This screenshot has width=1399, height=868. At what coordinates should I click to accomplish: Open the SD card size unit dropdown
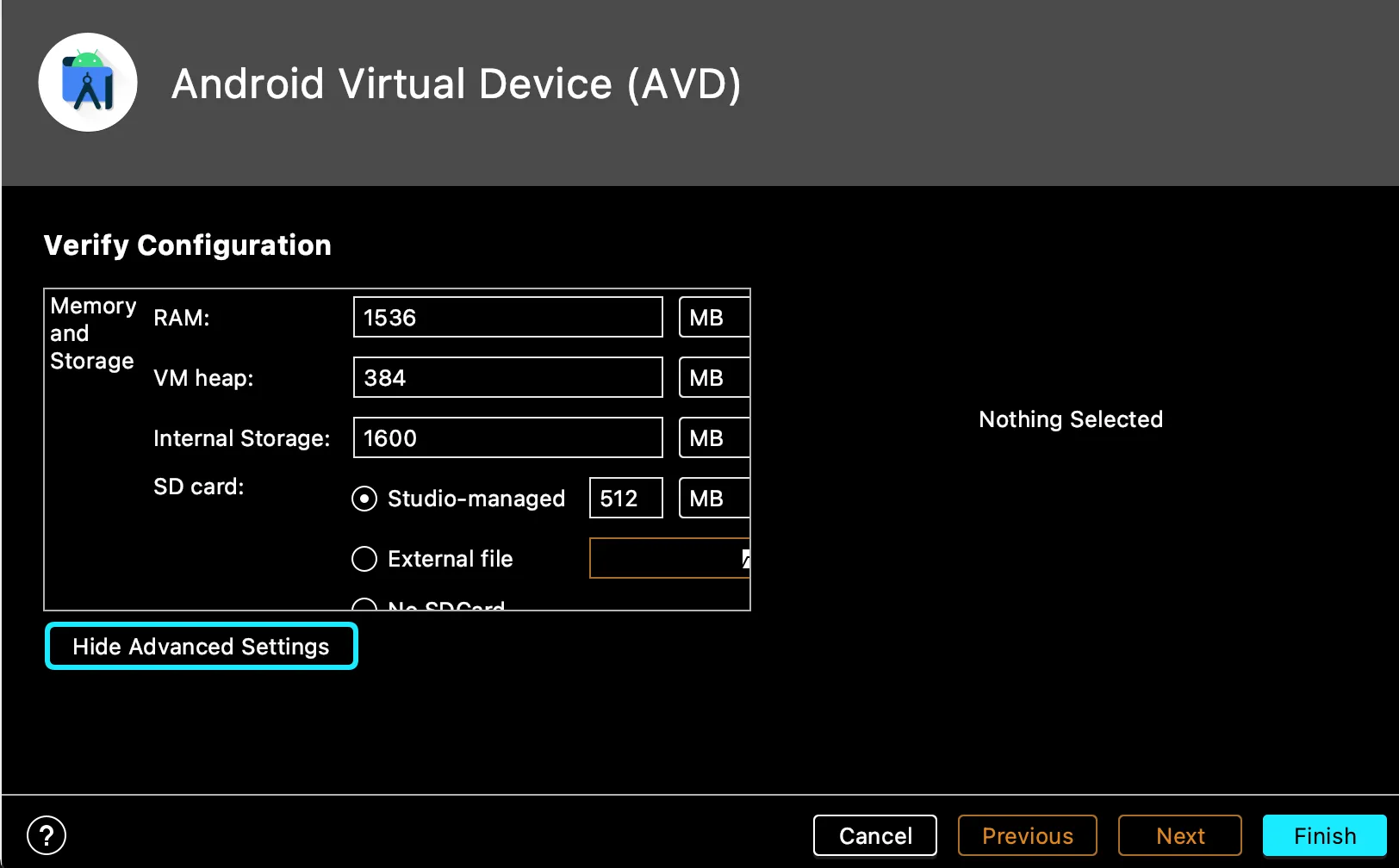pyautogui.click(x=714, y=499)
